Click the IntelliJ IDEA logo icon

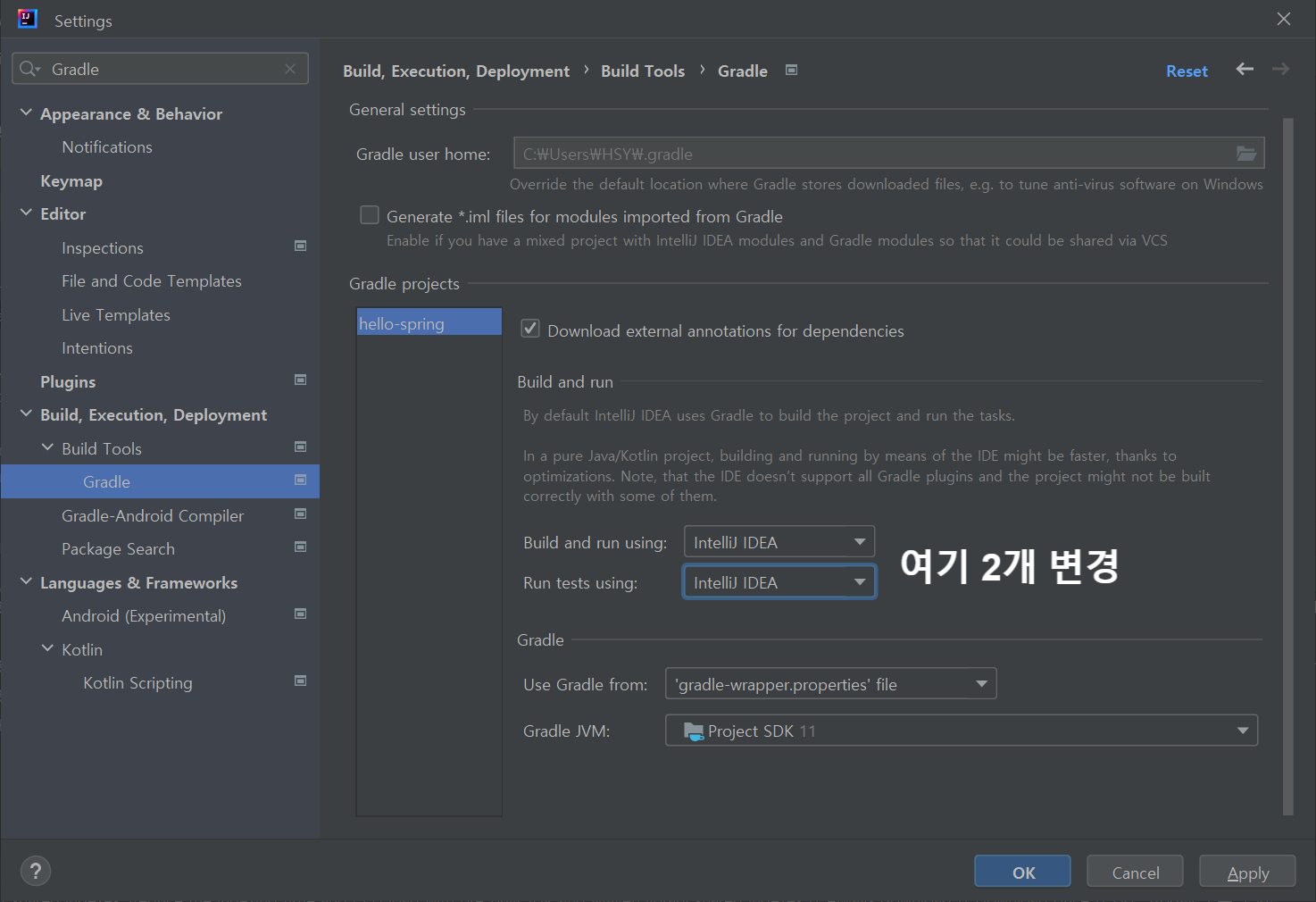pyautogui.click(x=28, y=19)
